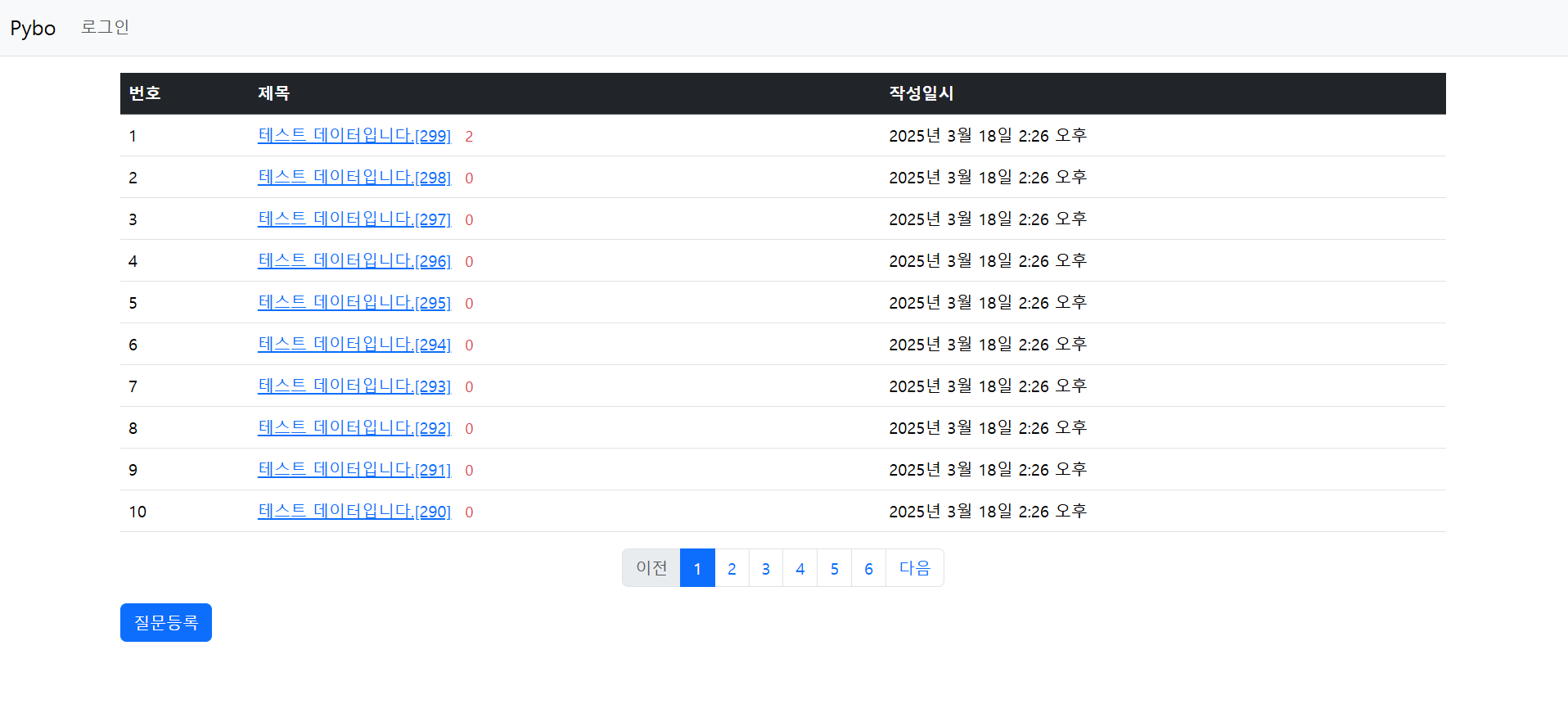The height and width of the screenshot is (704, 1568).
Task: Go to page 2
Action: (732, 568)
